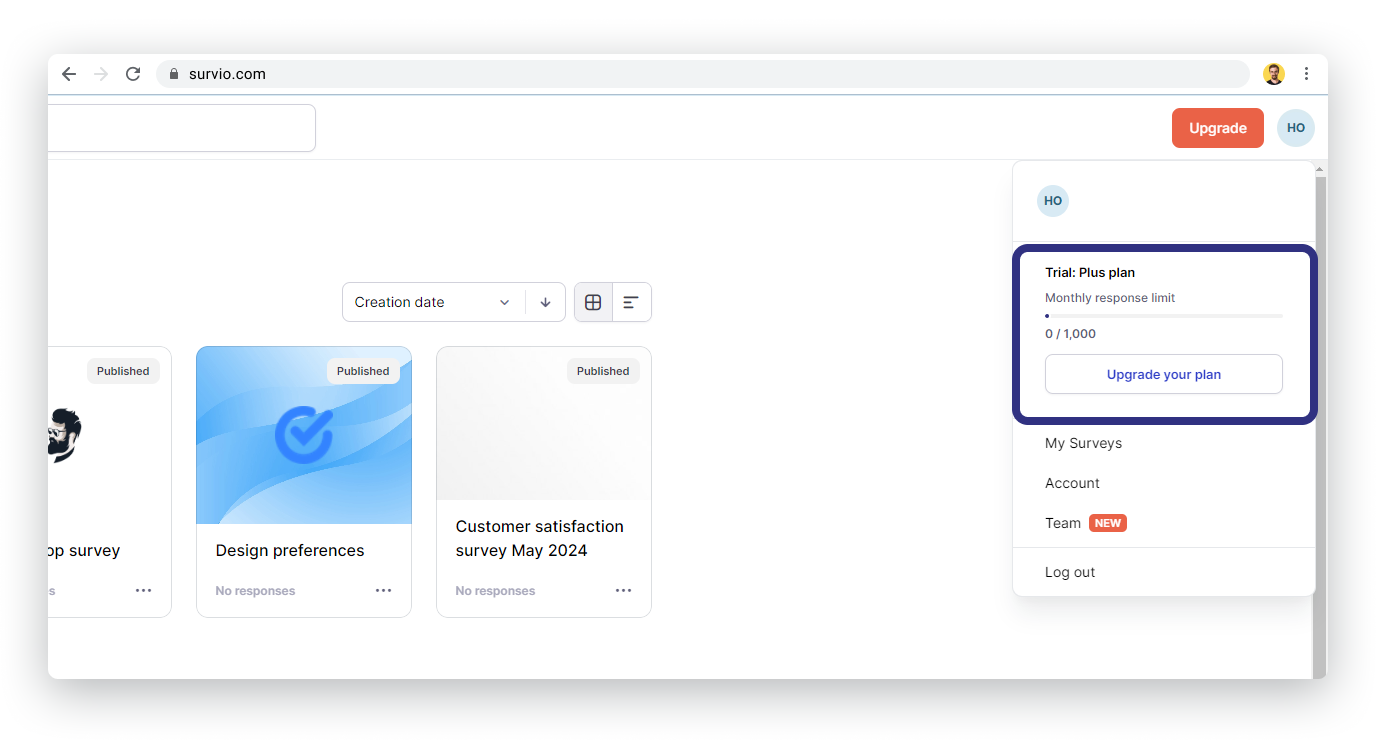Click the Design preferences title
The image size is (1376, 751).
click(290, 550)
